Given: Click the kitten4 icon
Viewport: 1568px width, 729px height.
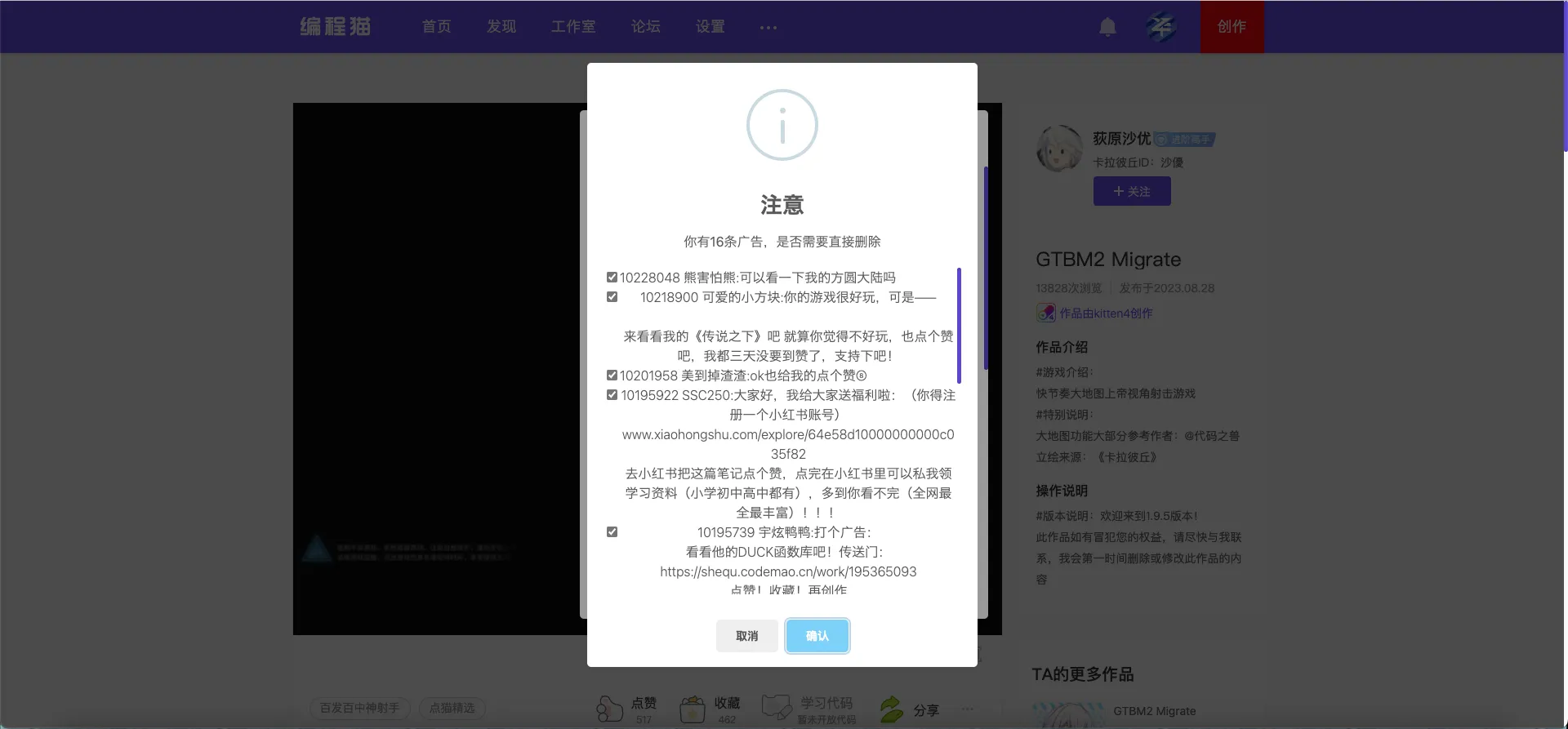Looking at the screenshot, I should 1045,313.
